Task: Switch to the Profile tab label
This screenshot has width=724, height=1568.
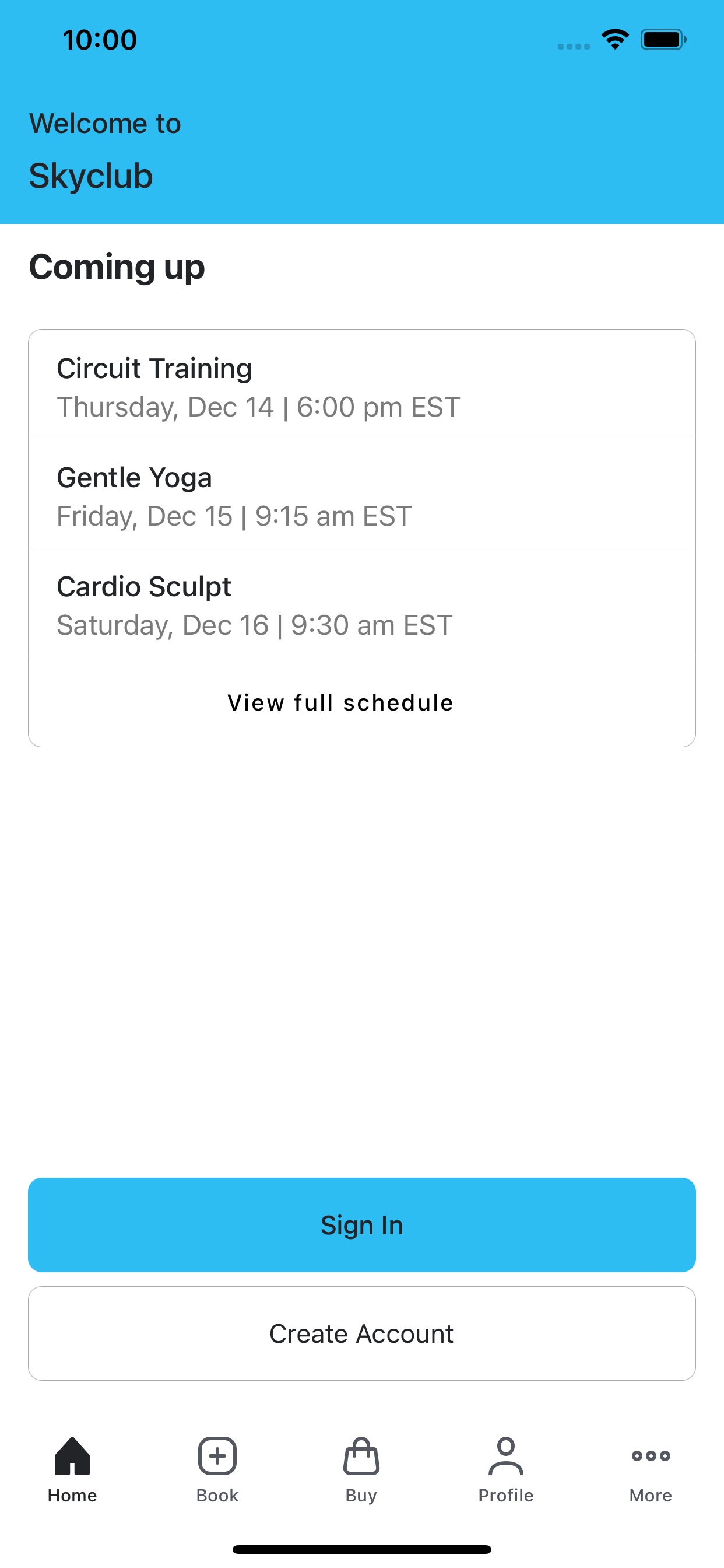Action: [505, 1496]
